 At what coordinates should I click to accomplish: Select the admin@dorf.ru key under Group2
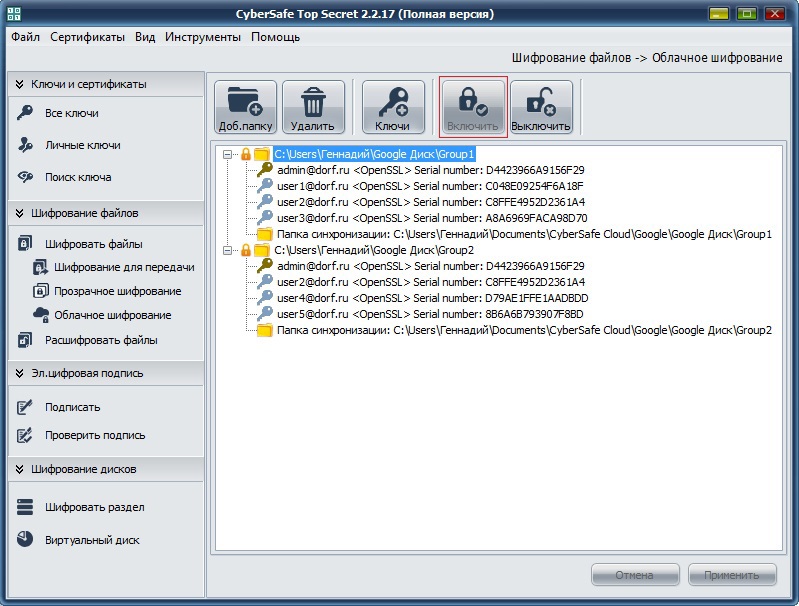pyautogui.click(x=431, y=266)
